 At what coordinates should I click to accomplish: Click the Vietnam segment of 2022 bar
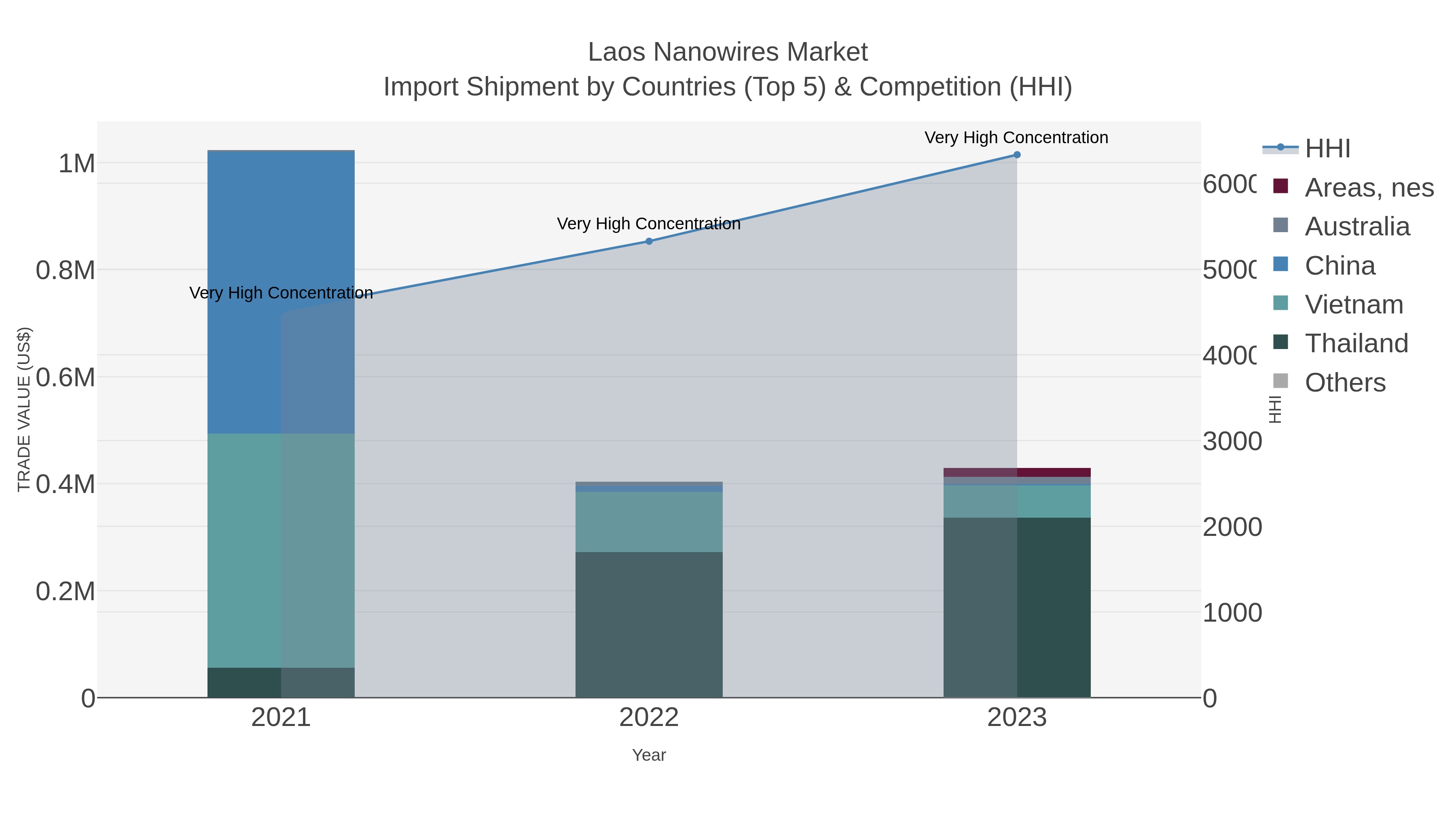(x=649, y=522)
